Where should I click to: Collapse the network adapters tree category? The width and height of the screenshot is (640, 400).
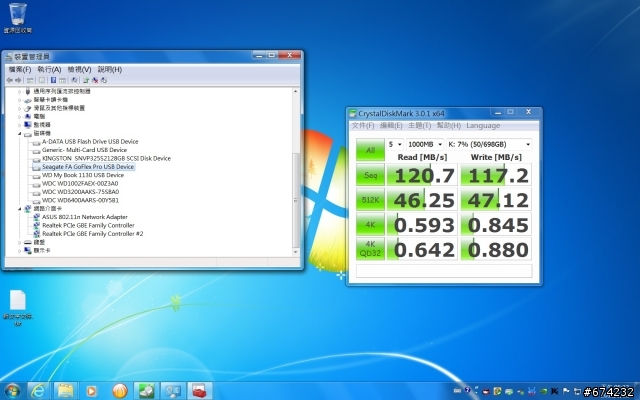19,209
